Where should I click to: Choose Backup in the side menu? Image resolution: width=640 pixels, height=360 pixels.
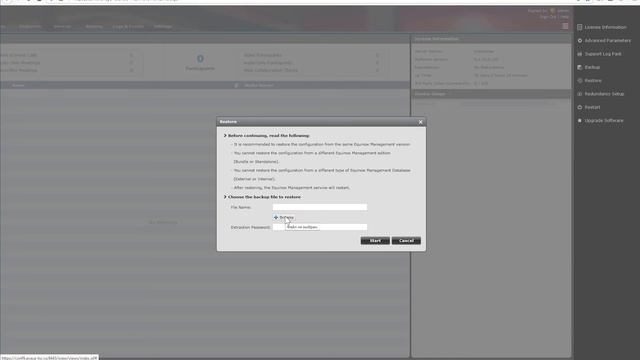592,67
